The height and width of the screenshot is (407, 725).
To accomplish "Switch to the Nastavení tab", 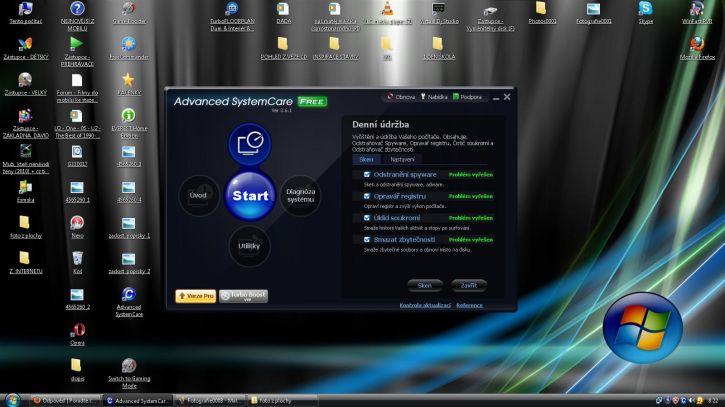I will [x=402, y=159].
